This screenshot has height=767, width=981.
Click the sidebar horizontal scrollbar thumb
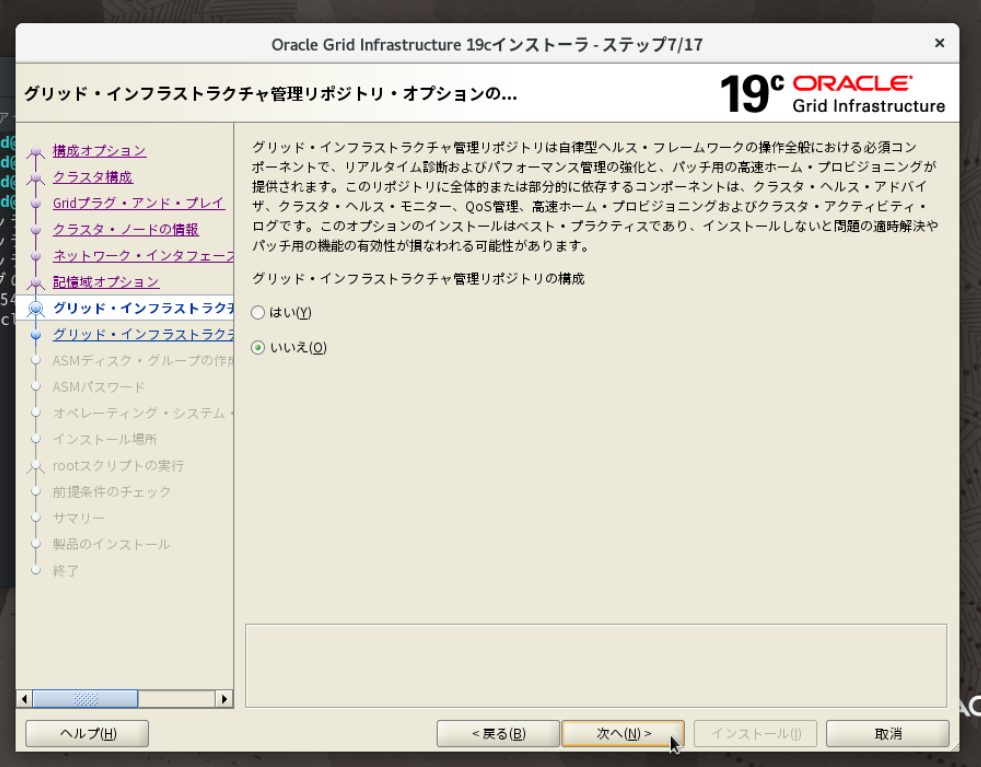[x=85, y=699]
